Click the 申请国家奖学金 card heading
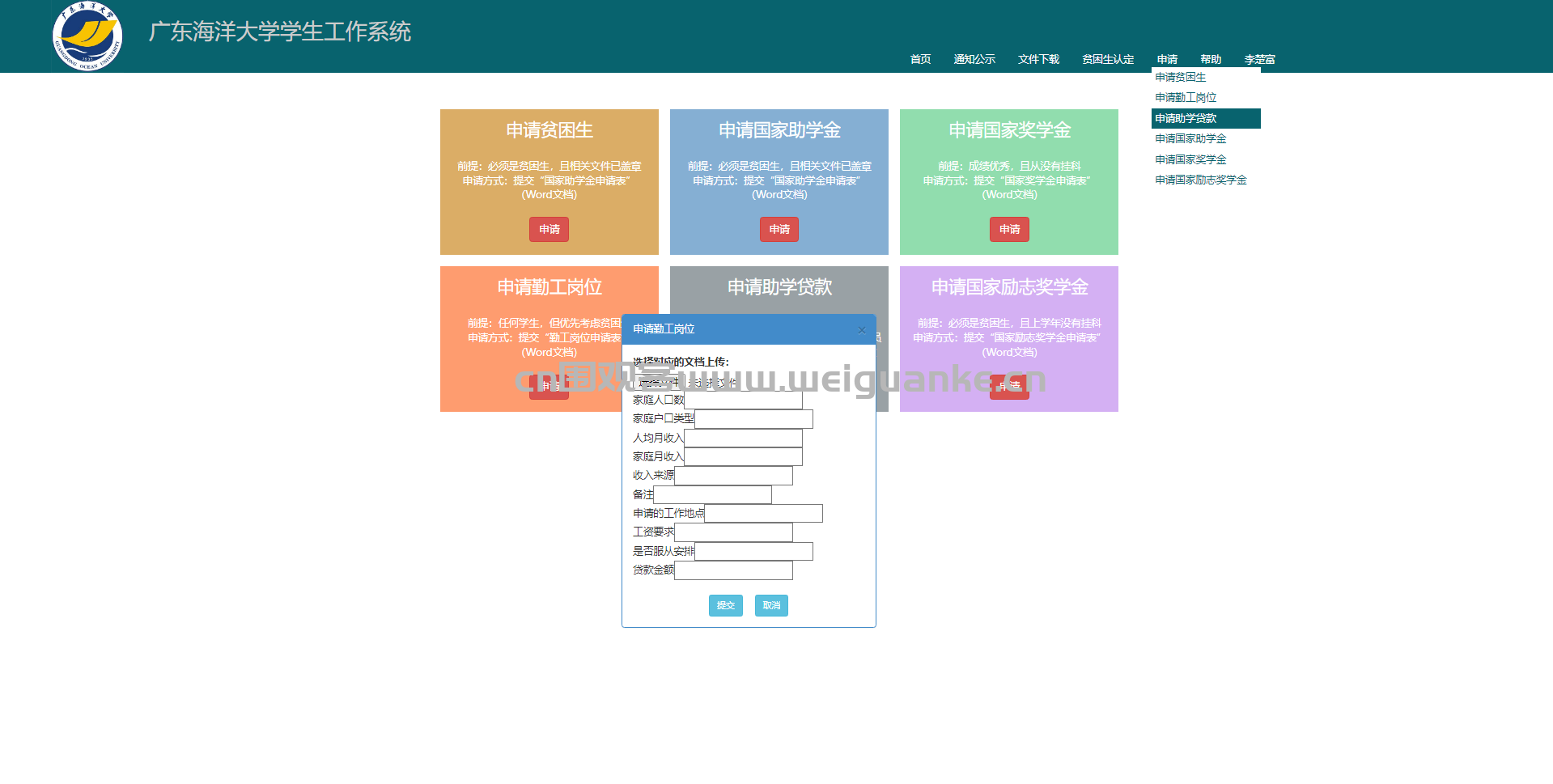Screen dimensions: 1553x784 pyautogui.click(x=1009, y=130)
